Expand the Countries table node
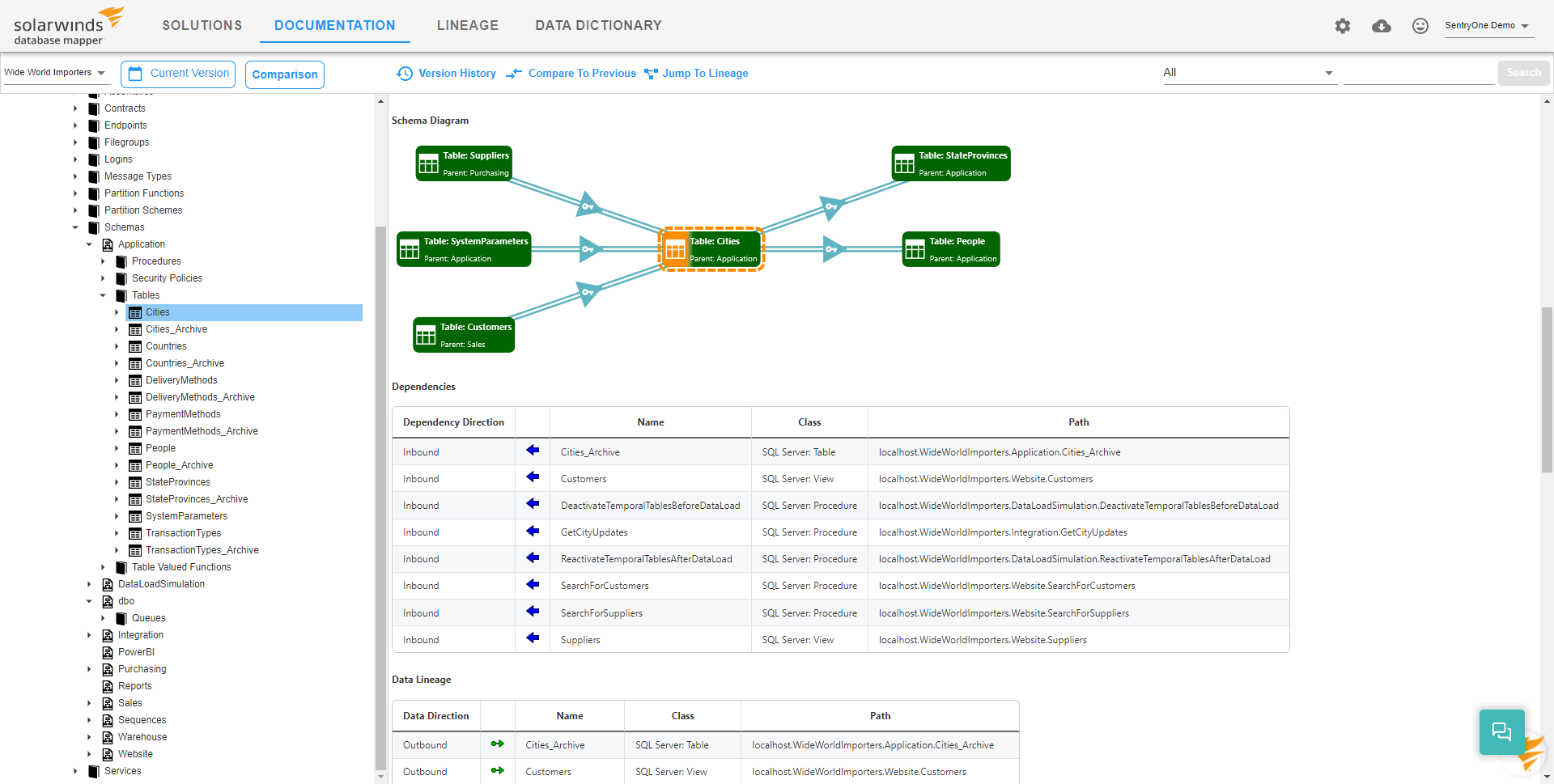Viewport: 1554px width, 784px height. pos(117,346)
